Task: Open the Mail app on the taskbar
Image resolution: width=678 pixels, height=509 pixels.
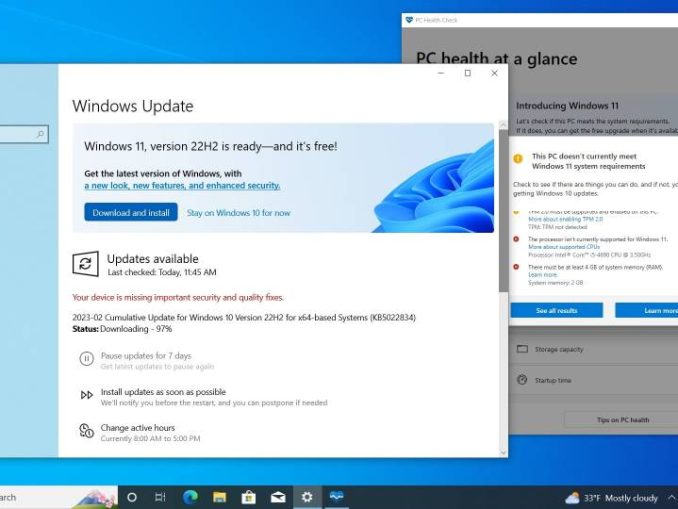Action: coord(277,497)
